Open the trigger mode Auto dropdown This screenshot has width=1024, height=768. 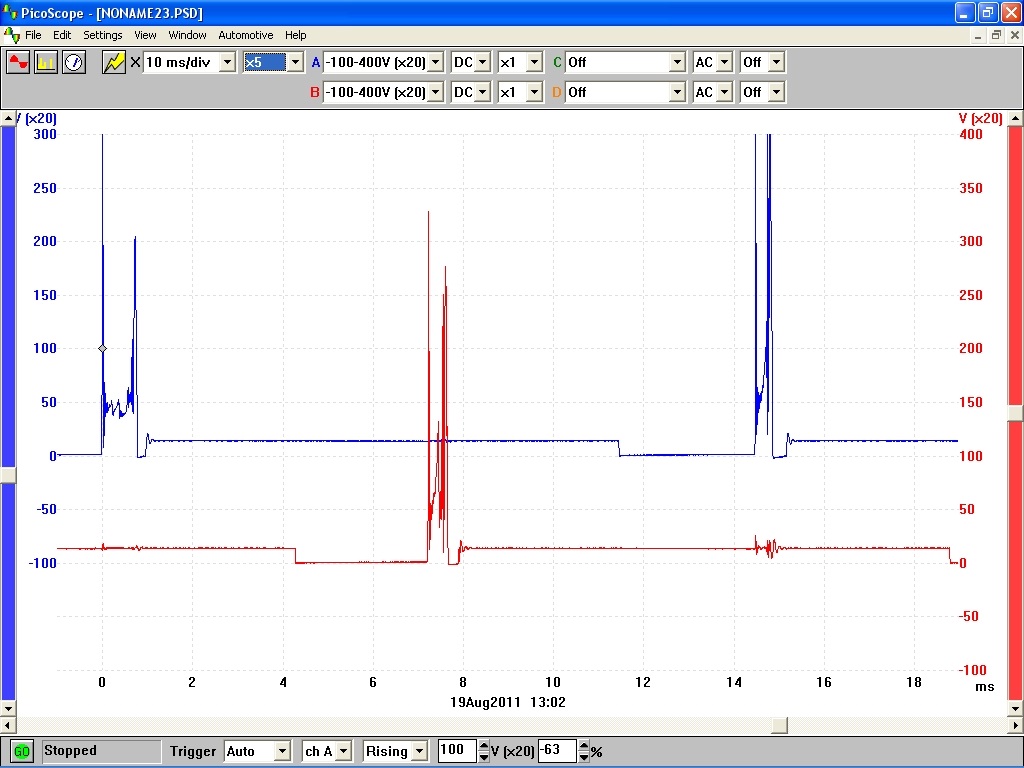tap(282, 751)
